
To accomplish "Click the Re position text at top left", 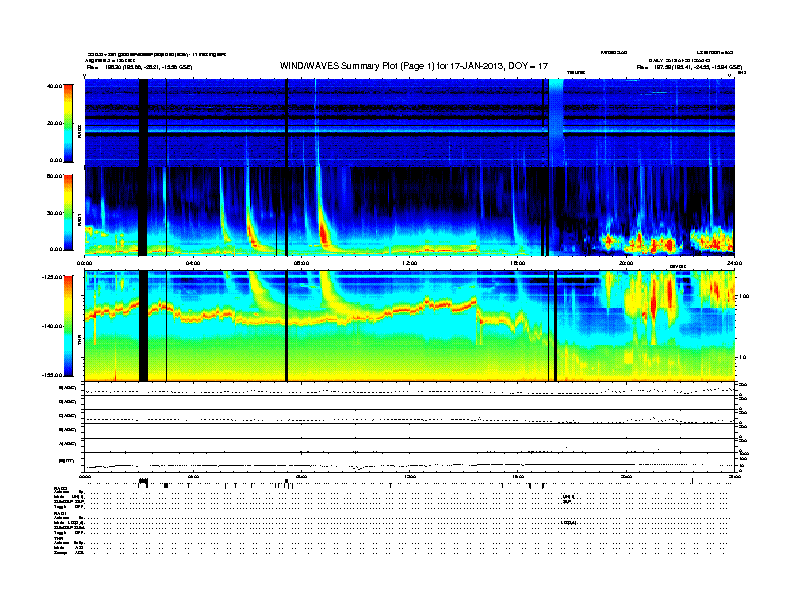I will tap(139, 67).
